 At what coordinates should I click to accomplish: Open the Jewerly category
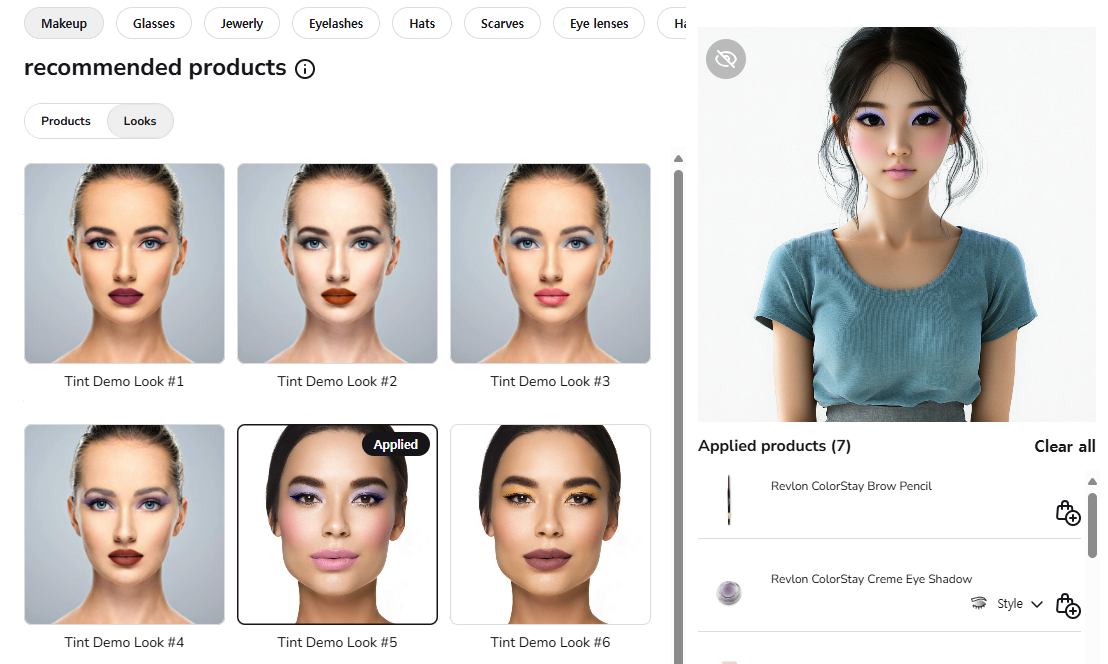[x=242, y=23]
